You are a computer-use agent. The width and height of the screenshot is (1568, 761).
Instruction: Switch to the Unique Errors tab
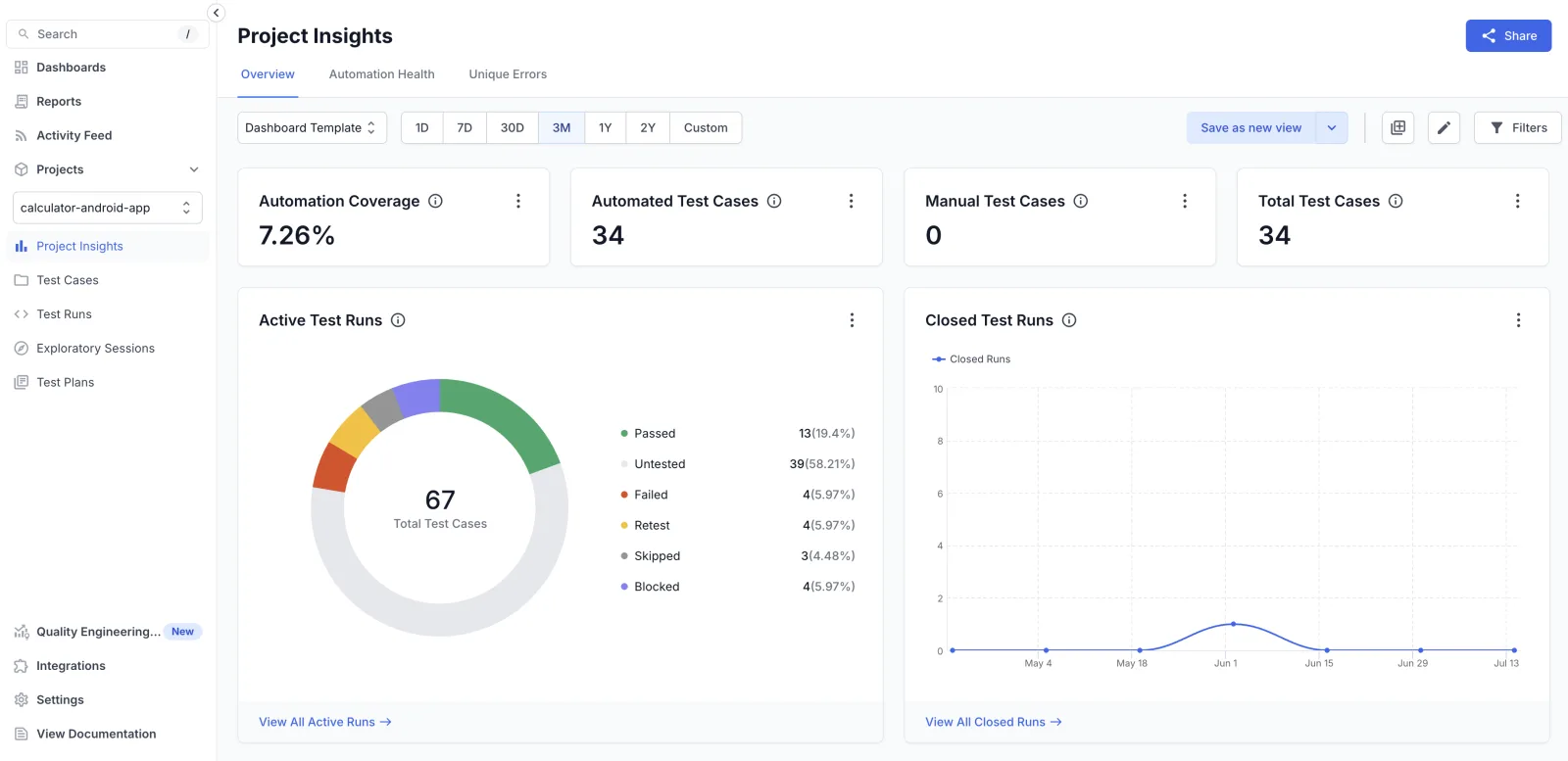(x=508, y=74)
